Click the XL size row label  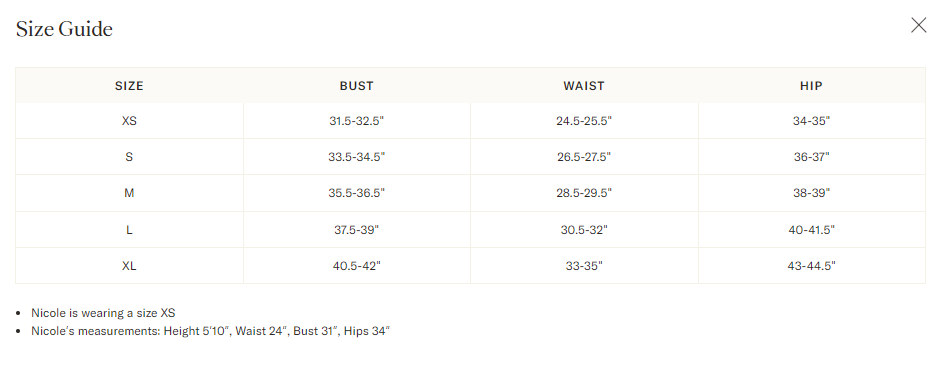(x=129, y=266)
